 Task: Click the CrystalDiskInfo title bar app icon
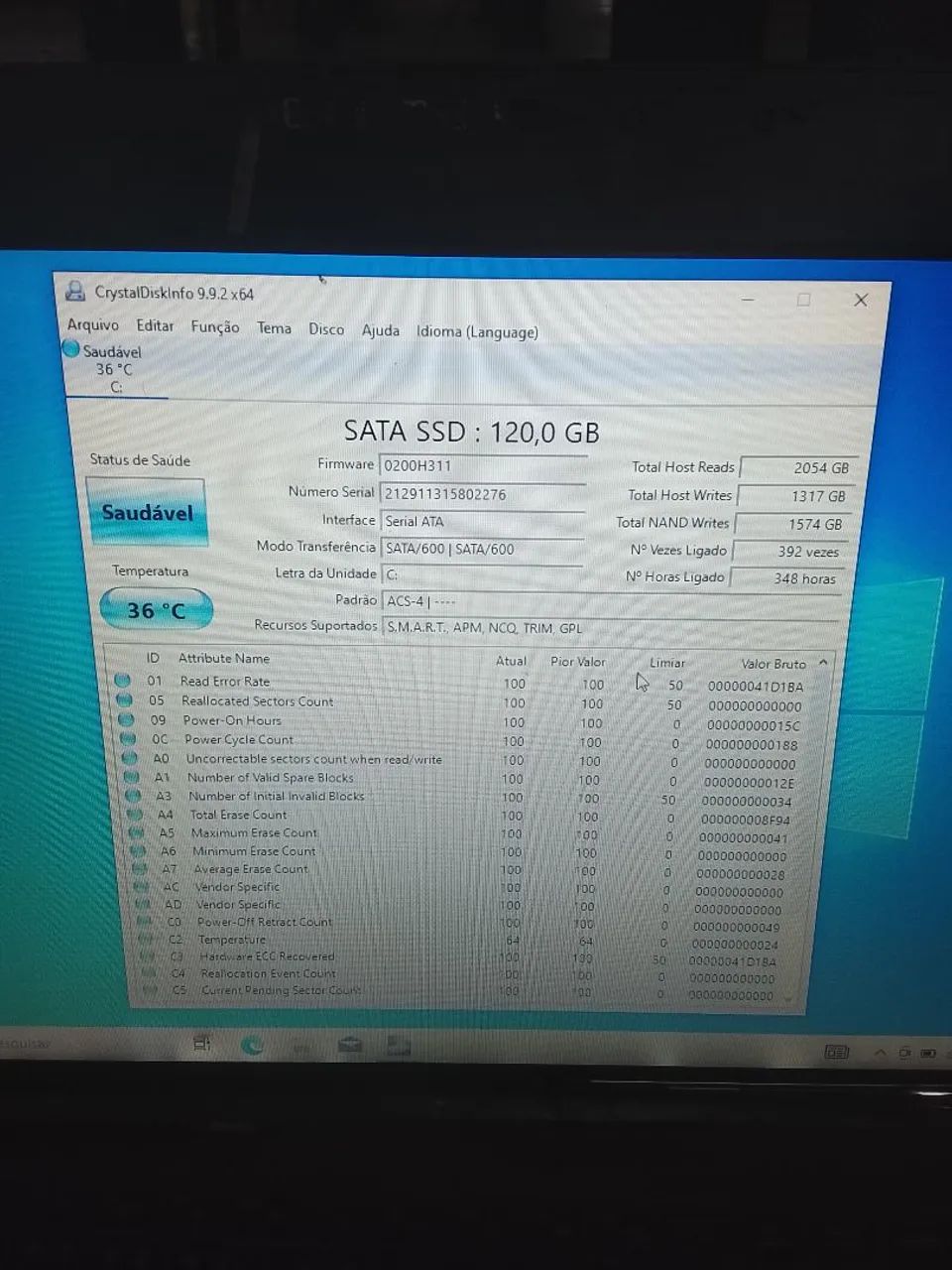coord(75,291)
